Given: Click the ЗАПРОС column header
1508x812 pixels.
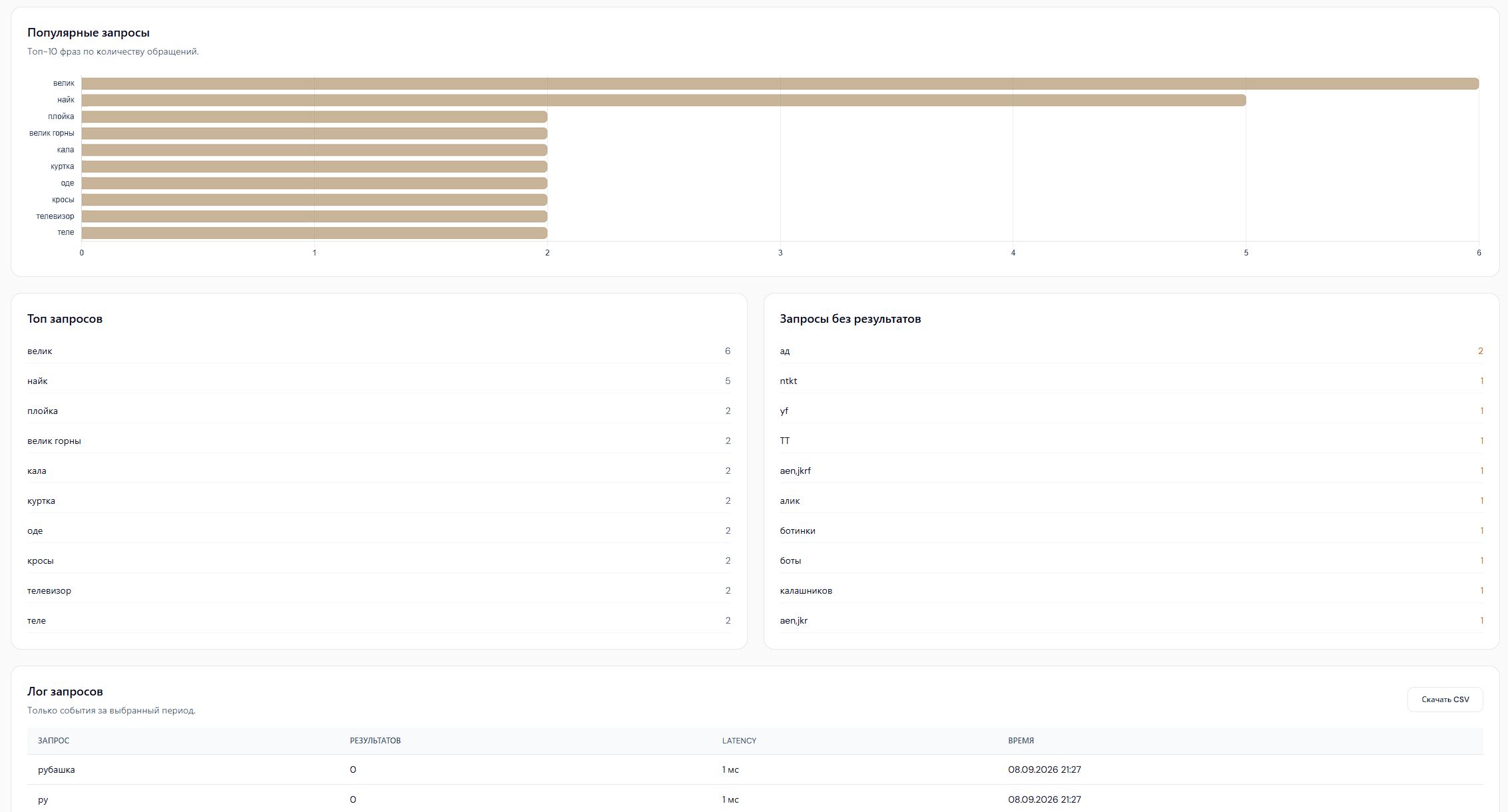Looking at the screenshot, I should click(x=53, y=741).
